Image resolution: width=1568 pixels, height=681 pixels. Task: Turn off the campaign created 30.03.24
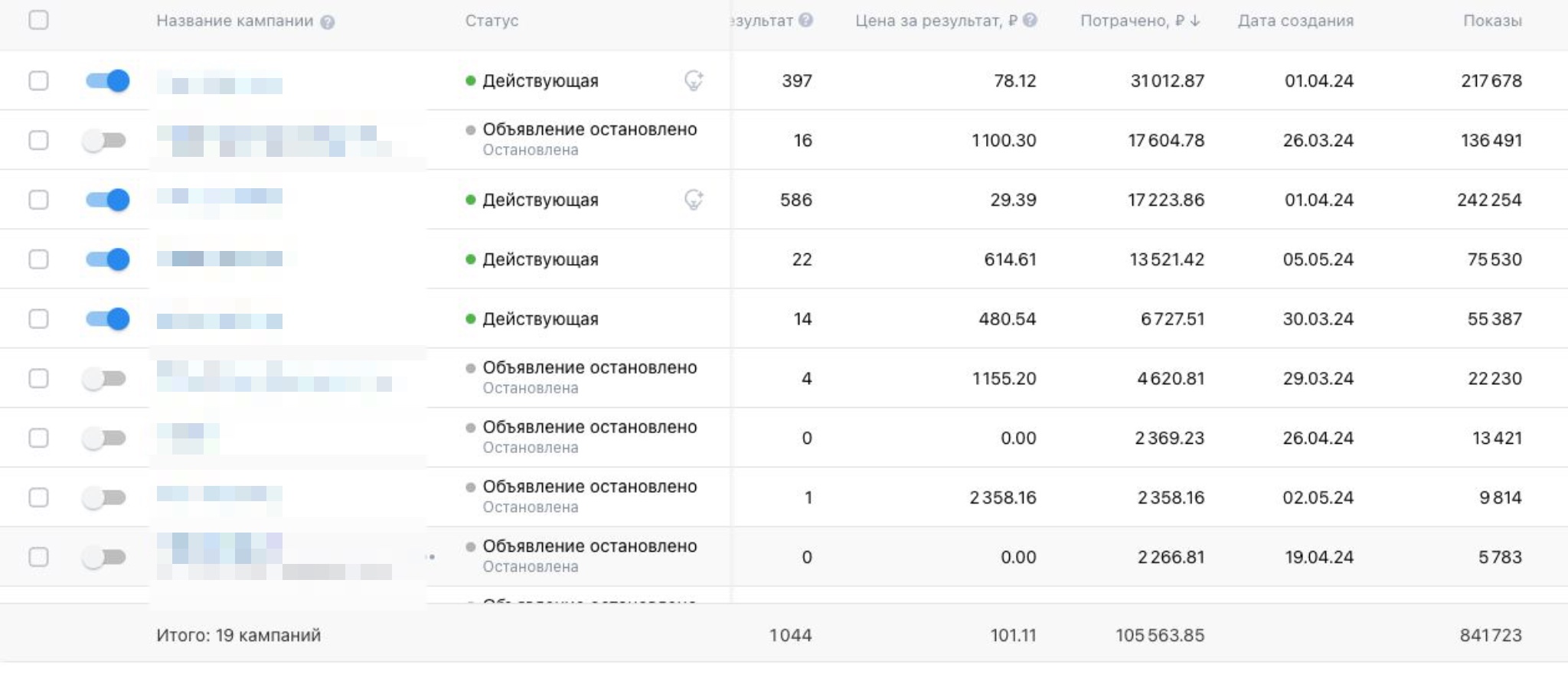[x=107, y=319]
